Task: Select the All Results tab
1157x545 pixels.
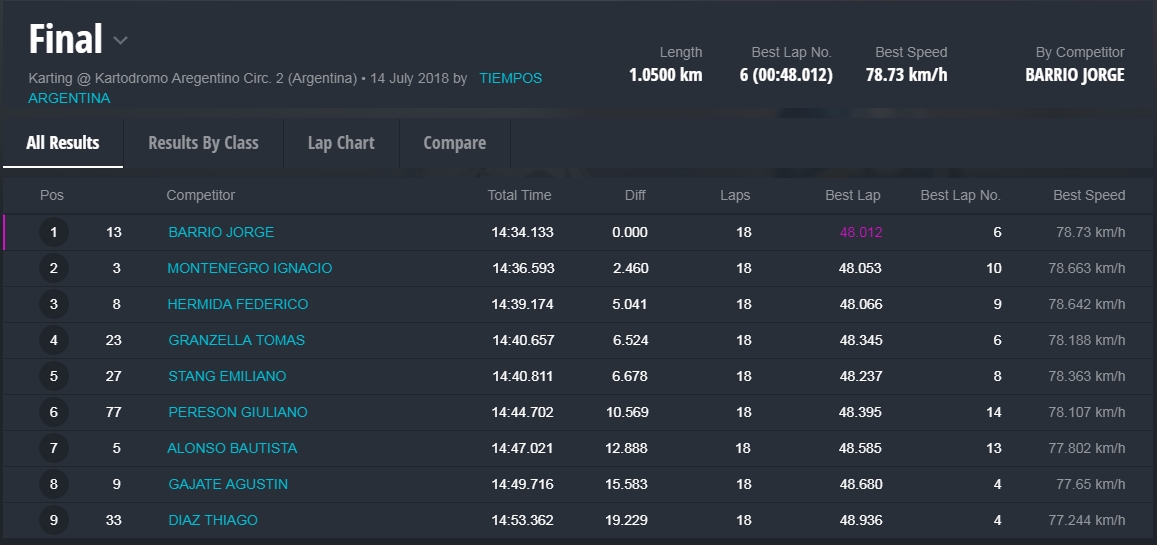Action: (62, 143)
